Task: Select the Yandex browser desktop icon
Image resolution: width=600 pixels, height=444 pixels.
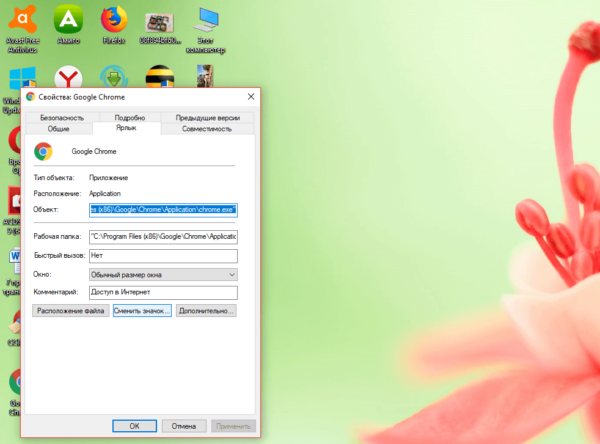Action: click(68, 78)
